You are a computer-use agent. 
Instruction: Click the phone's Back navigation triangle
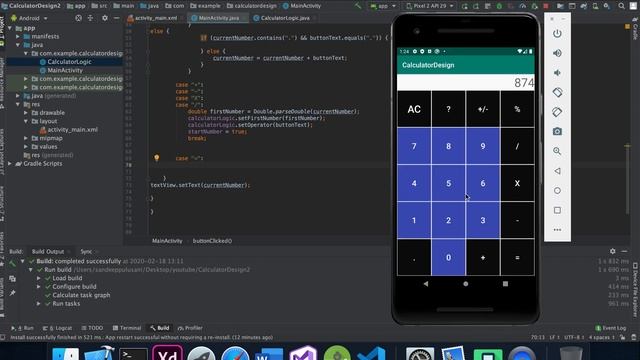[426, 284]
